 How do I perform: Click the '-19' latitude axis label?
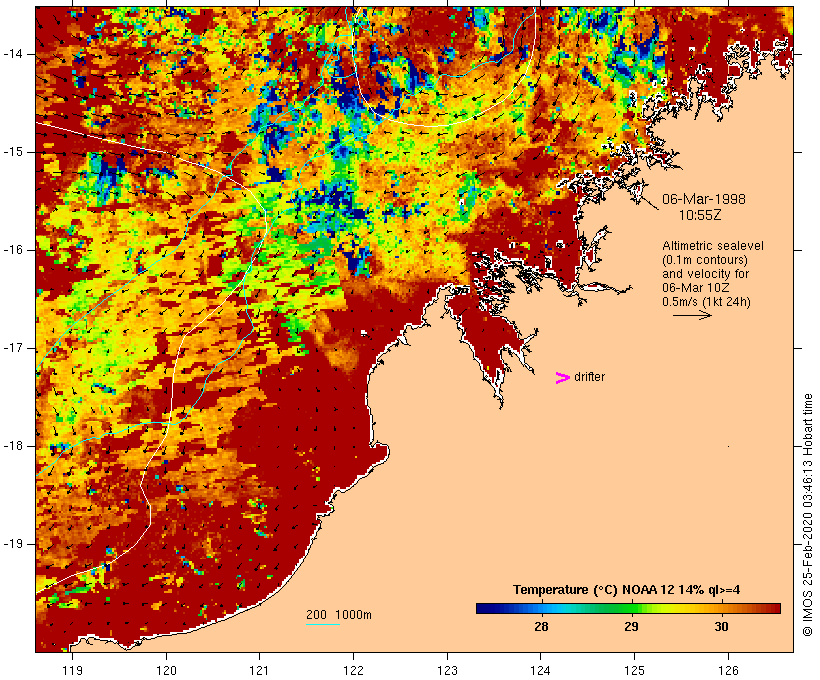pos(12,544)
